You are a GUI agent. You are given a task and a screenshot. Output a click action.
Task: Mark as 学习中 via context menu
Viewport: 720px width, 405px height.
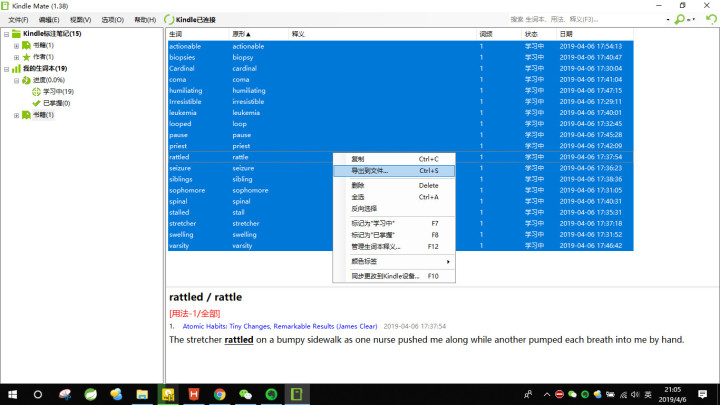394,223
